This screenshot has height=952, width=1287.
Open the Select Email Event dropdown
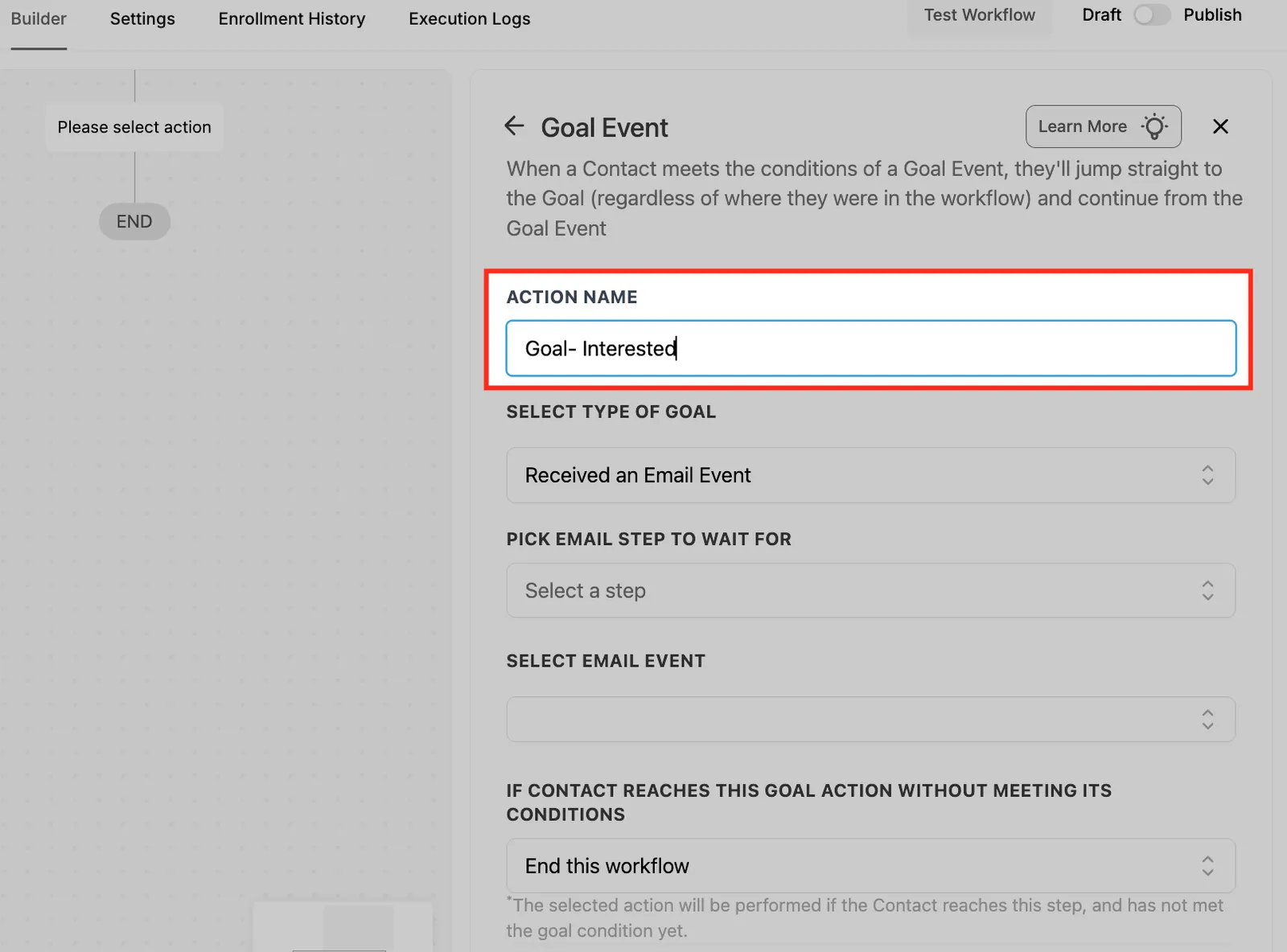(870, 719)
